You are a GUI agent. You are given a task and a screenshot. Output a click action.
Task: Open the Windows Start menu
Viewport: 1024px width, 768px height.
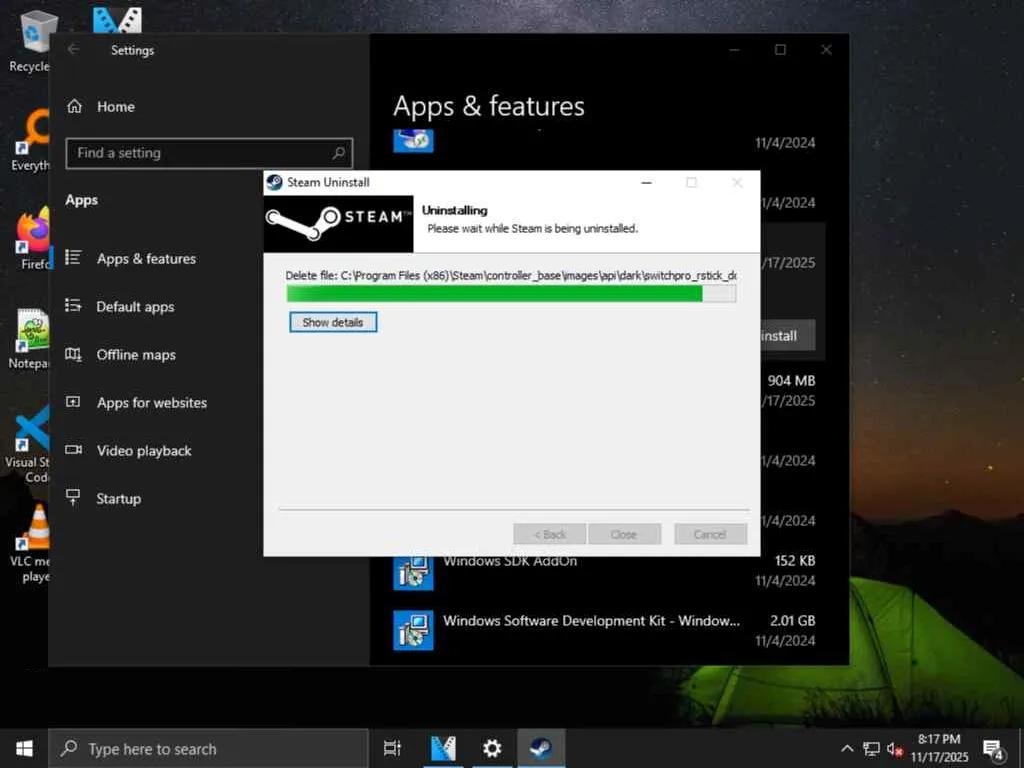[x=24, y=748]
